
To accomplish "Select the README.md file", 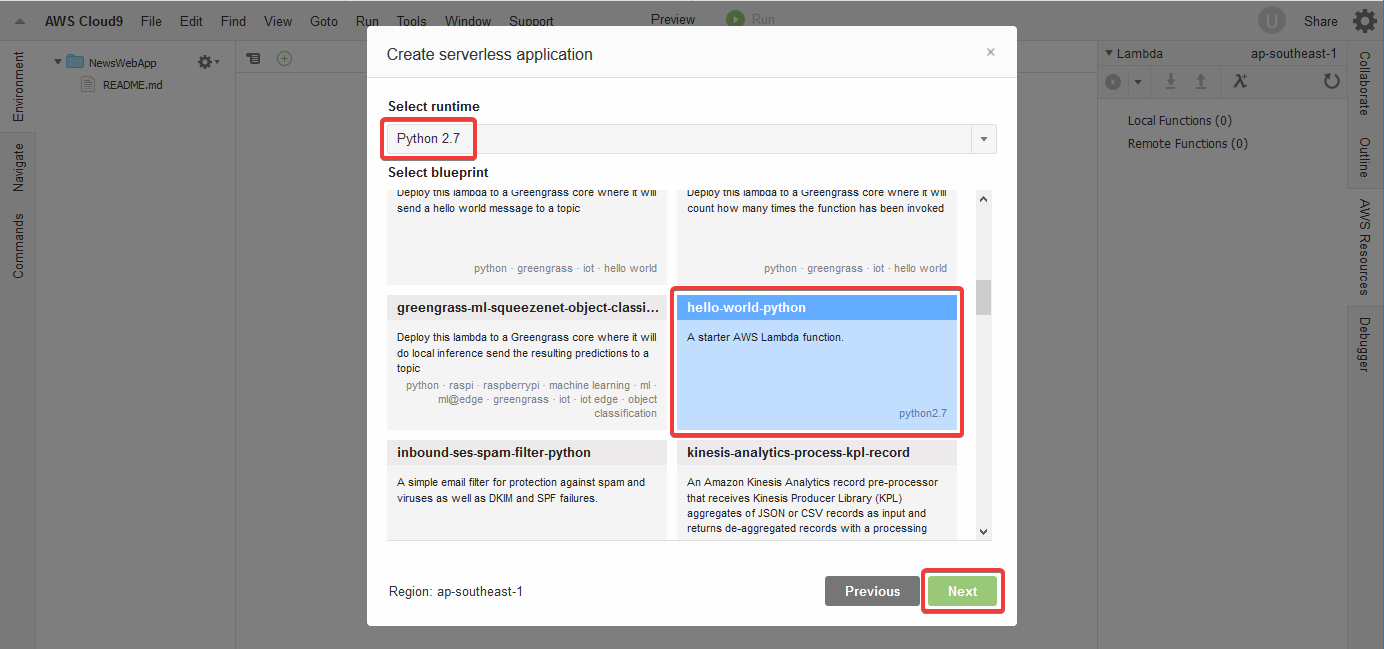I will coord(132,85).
